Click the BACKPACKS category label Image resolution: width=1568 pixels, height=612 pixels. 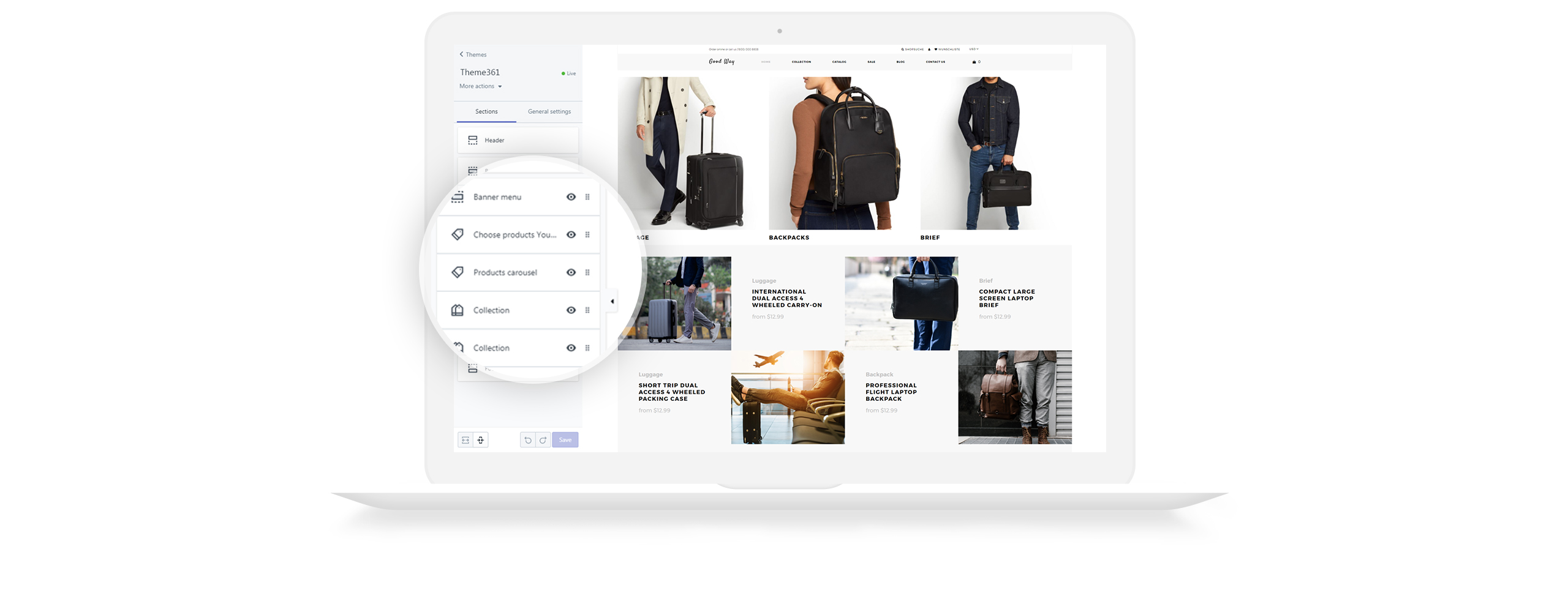point(789,237)
